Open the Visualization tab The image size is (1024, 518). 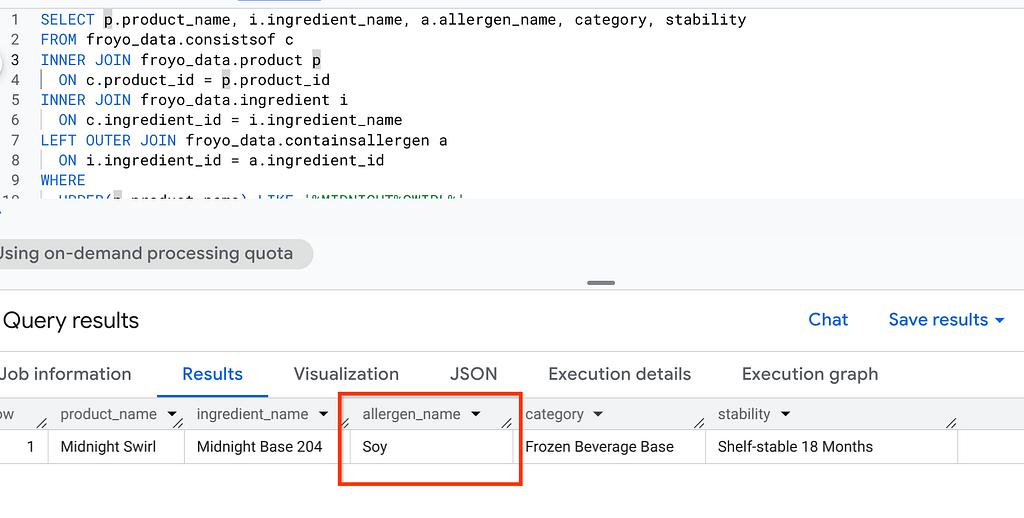[346, 374]
